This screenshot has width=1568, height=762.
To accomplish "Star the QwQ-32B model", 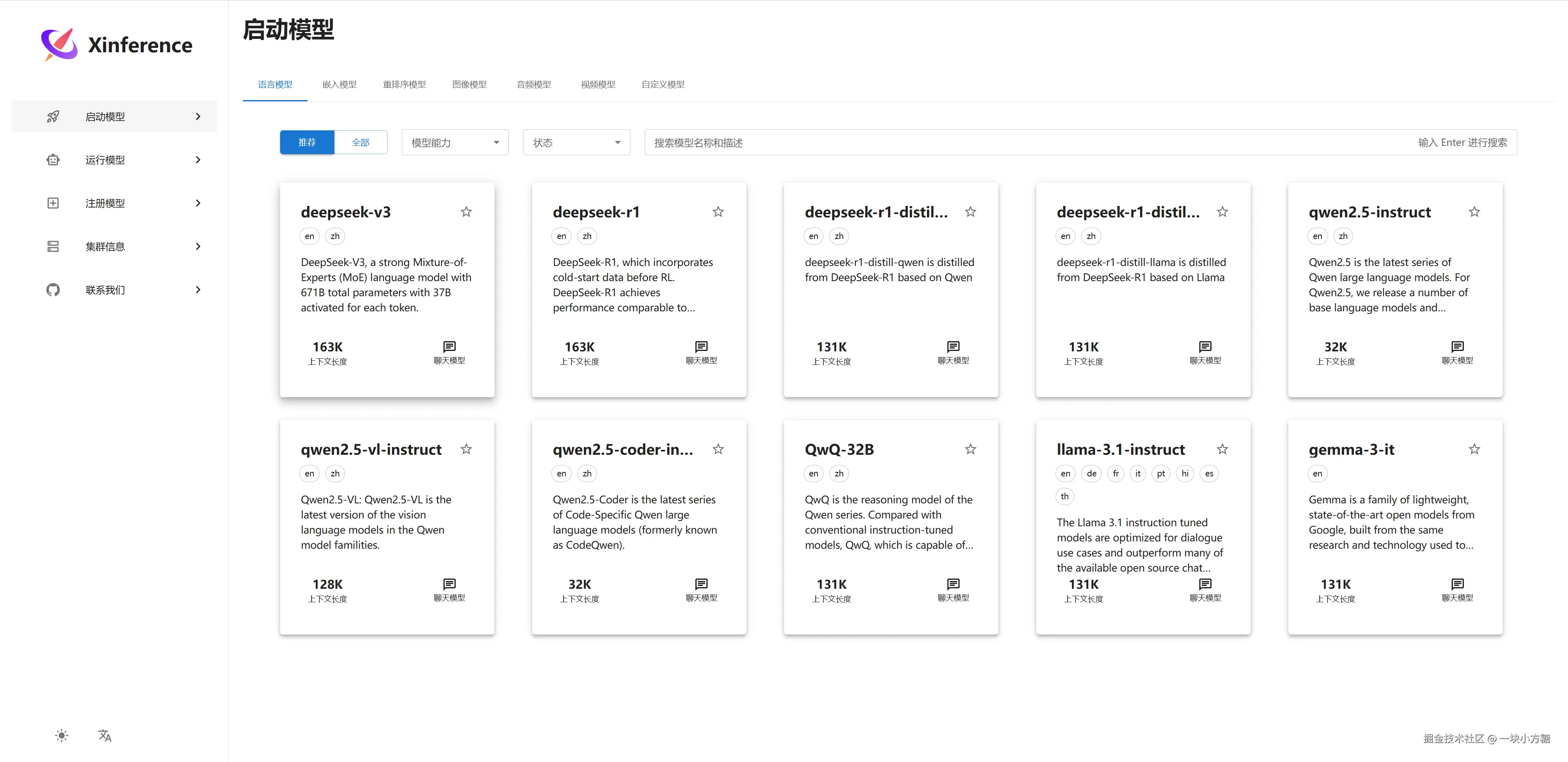I will 970,449.
